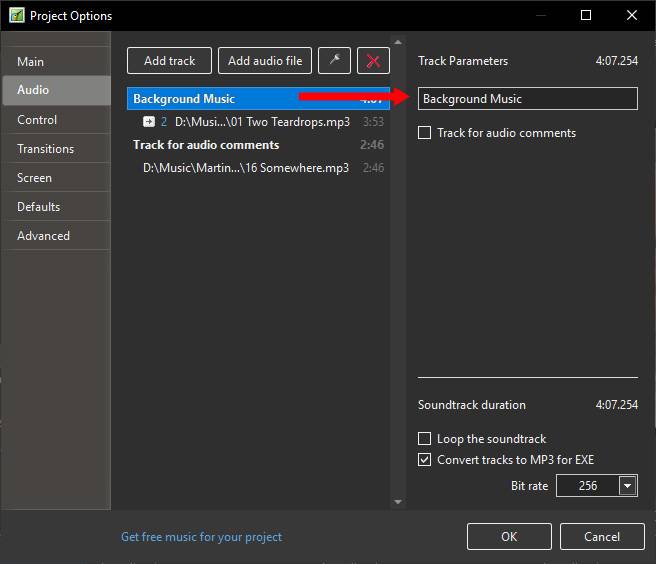Enable Track for audio comments checkbox
This screenshot has height=564, width=656.
(424, 133)
